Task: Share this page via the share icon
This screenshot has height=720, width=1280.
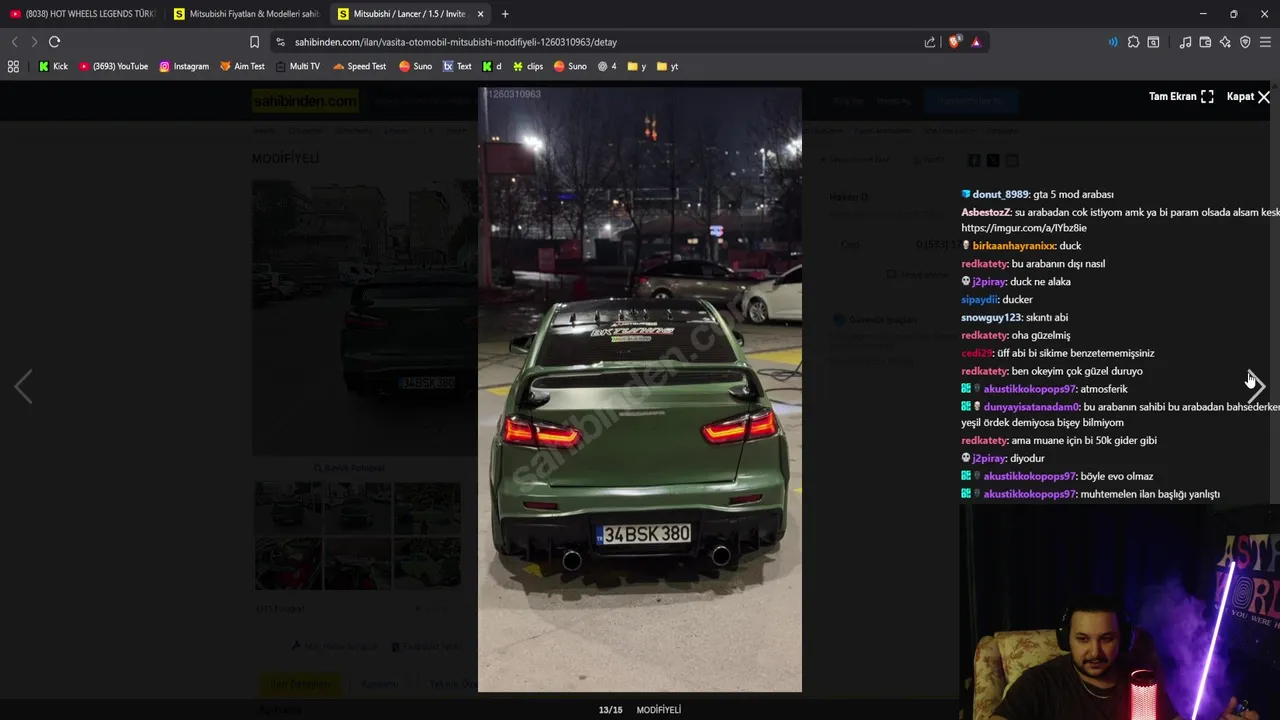Action: pyautogui.click(x=930, y=42)
